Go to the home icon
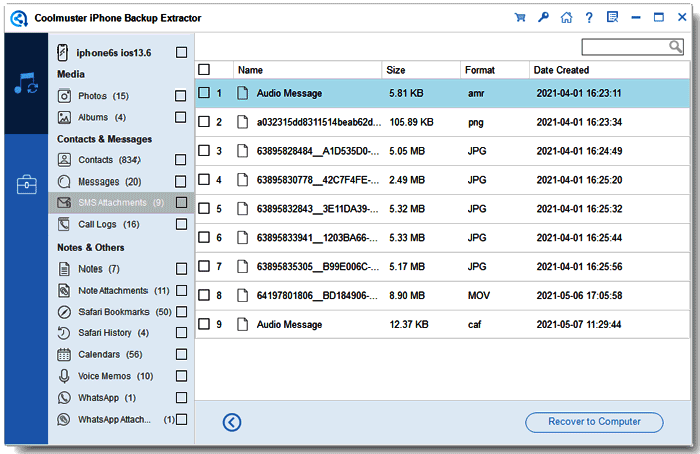This screenshot has height=454, width=700. click(566, 17)
